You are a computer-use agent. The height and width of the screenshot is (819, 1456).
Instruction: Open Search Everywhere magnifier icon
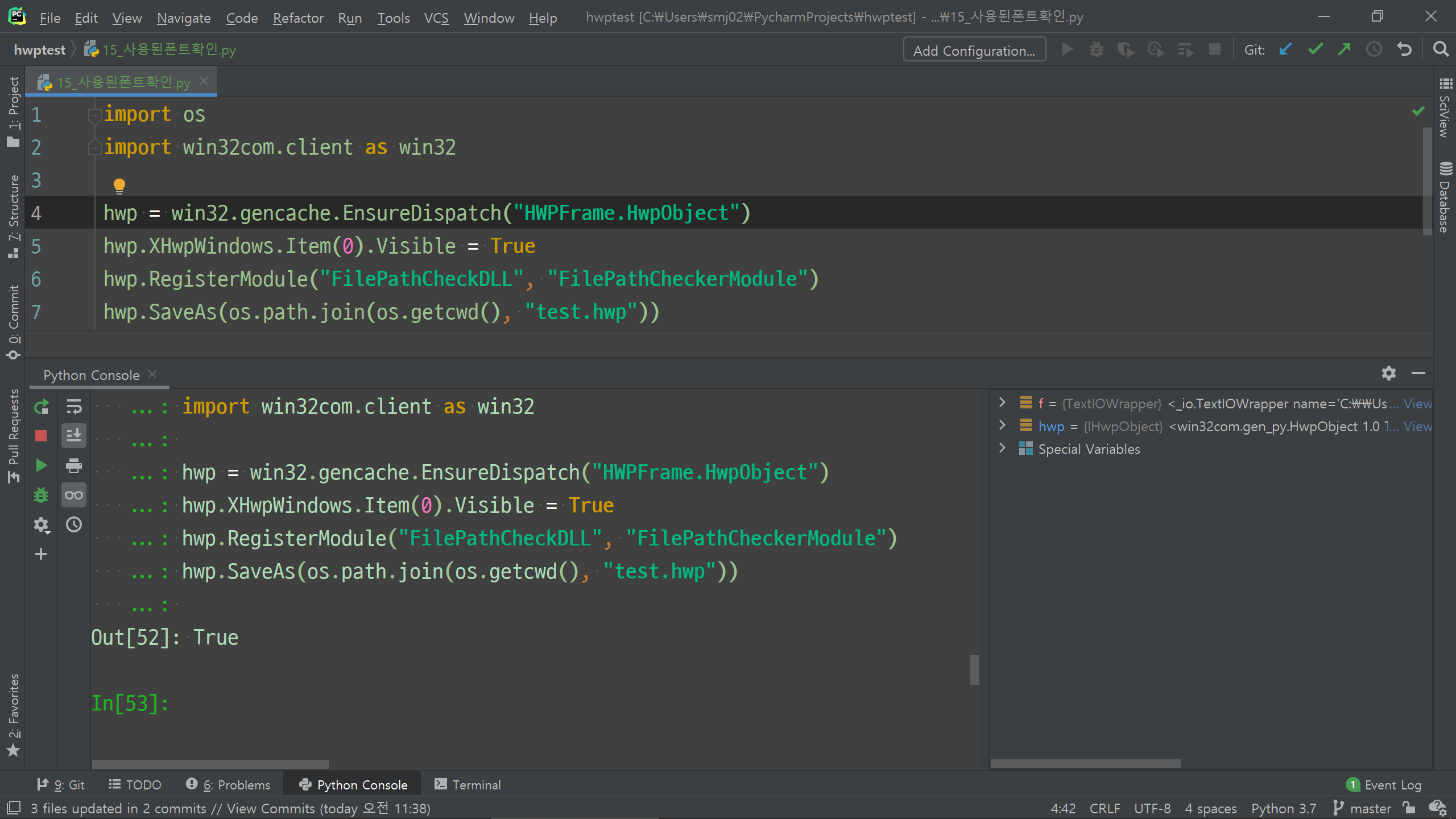[1441, 50]
